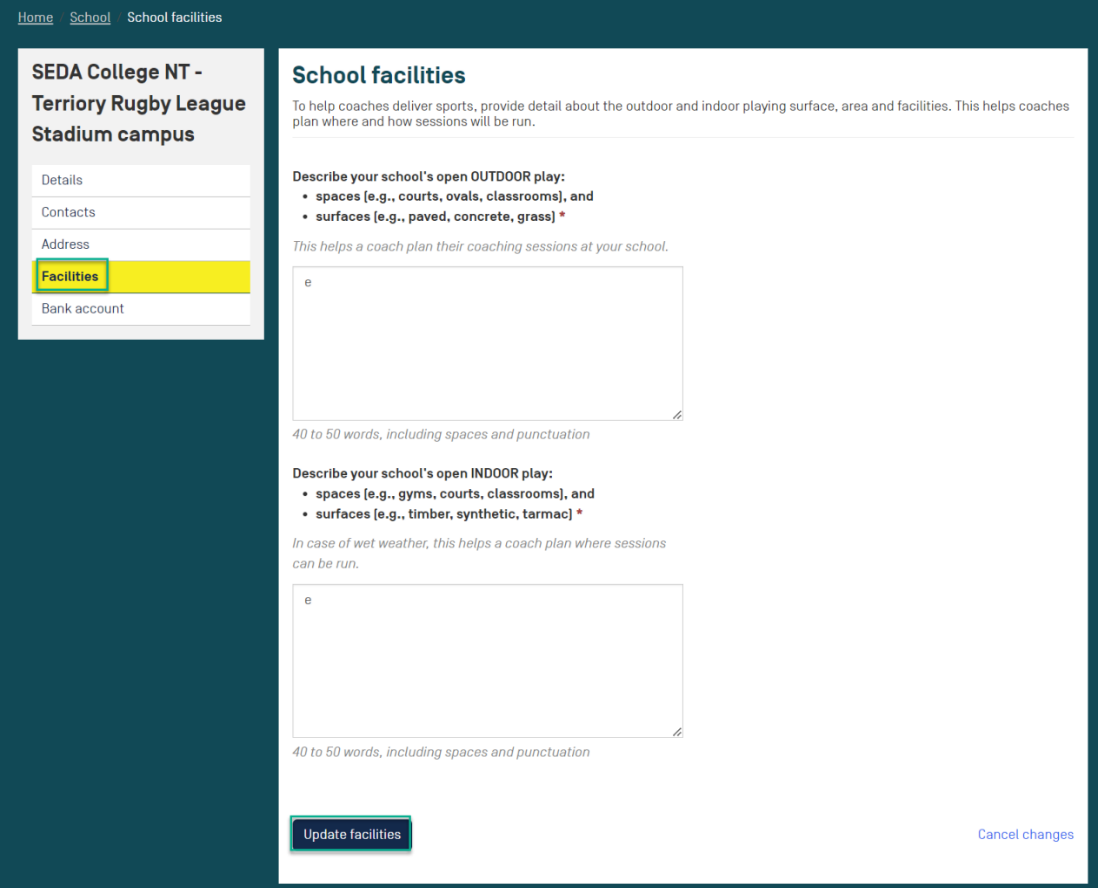Select the Facilities sidebar item
Viewport: 1098px width, 888px height.
[x=141, y=277]
